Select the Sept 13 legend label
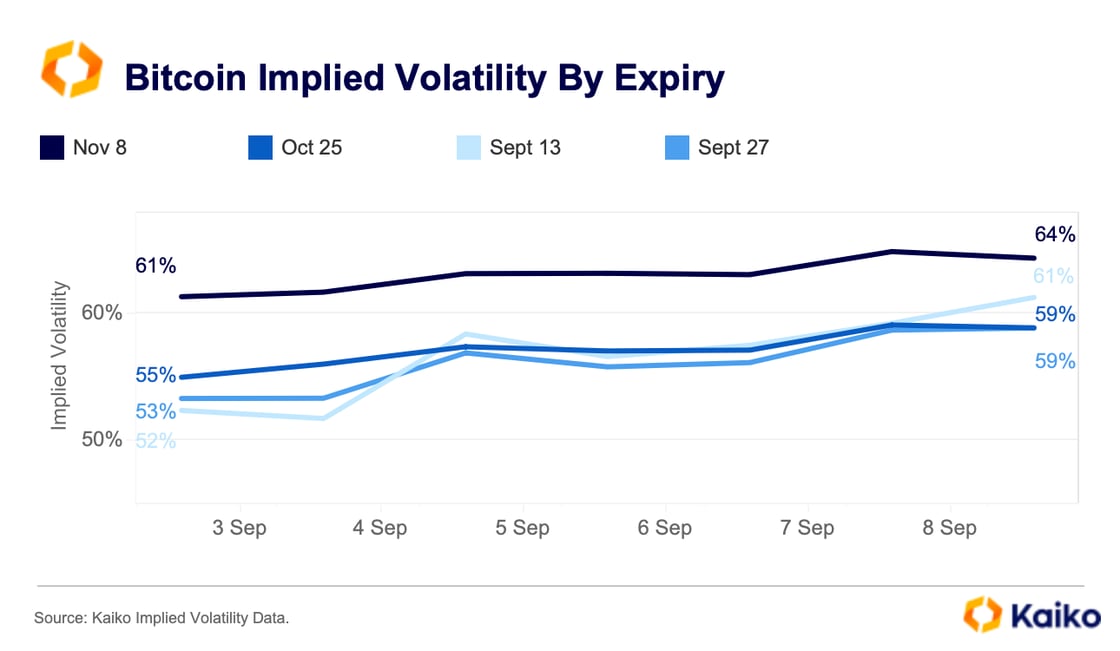 [525, 148]
